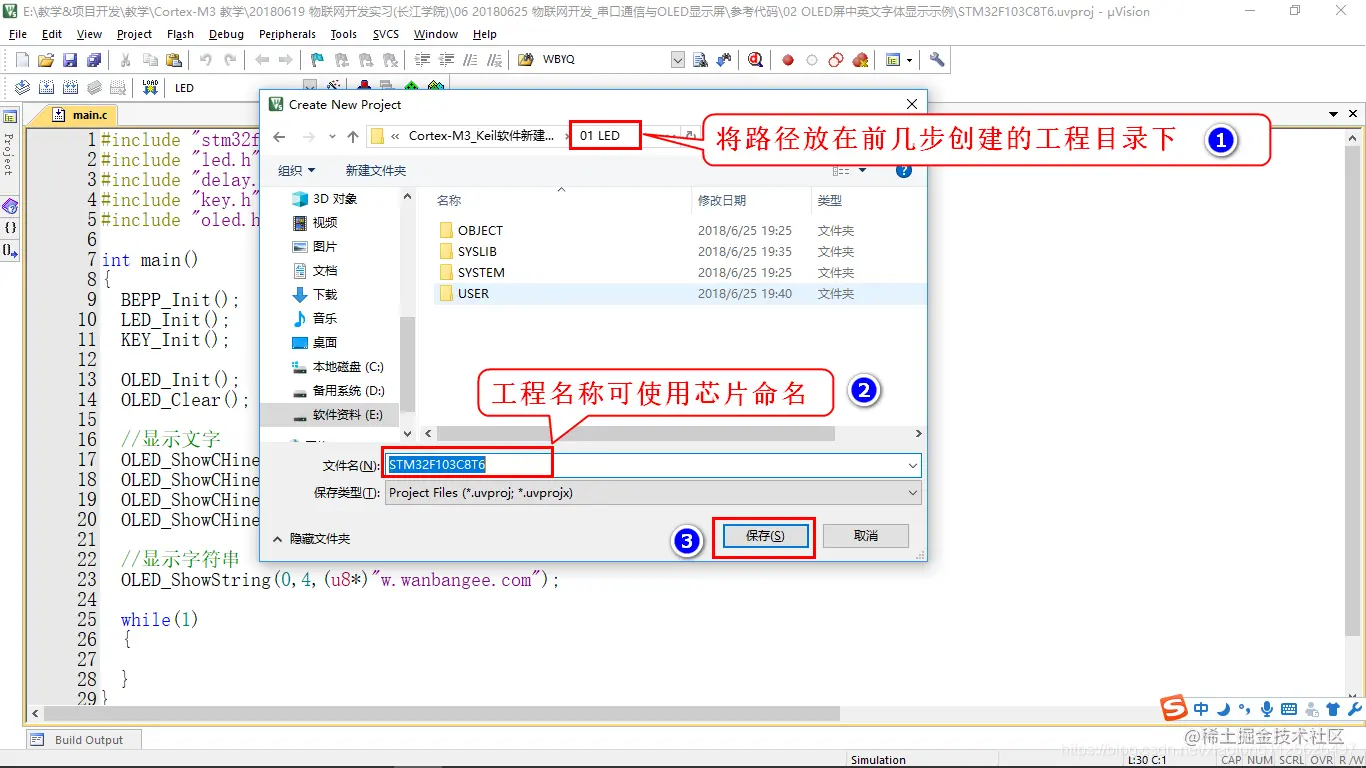Click the Cortex-M3_Keil path breadcrumb
This screenshot has height=768, width=1366.
click(480, 136)
